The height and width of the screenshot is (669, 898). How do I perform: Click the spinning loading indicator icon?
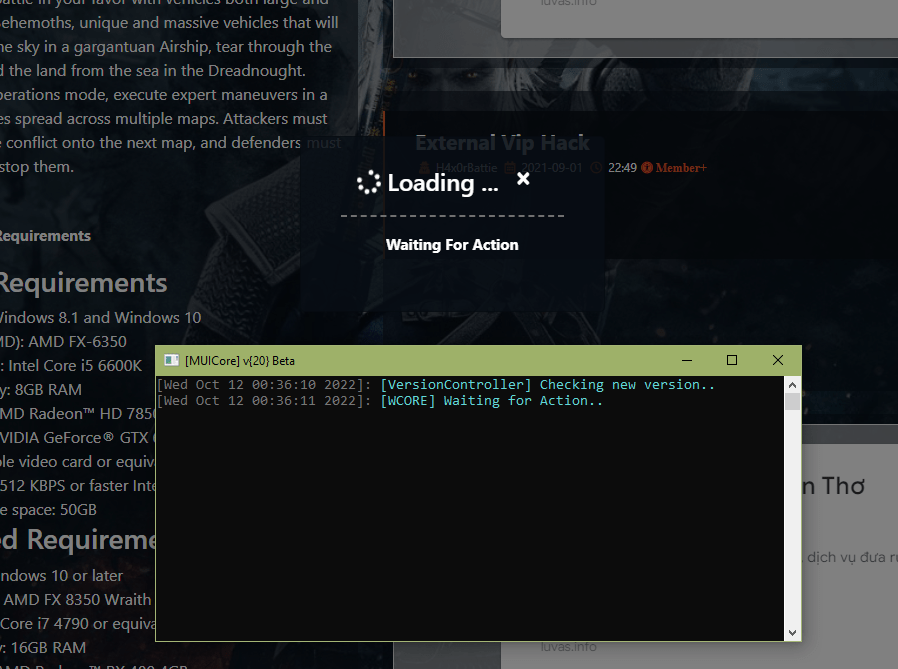point(369,182)
